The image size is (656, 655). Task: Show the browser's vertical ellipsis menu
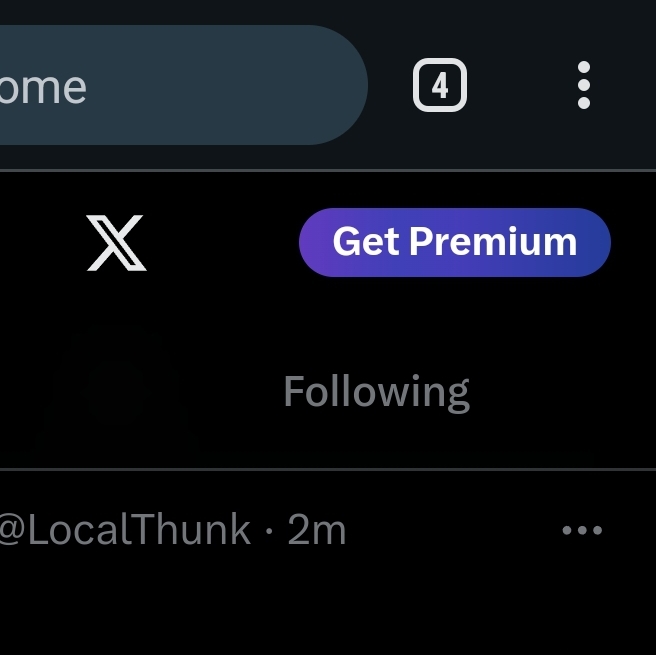584,86
